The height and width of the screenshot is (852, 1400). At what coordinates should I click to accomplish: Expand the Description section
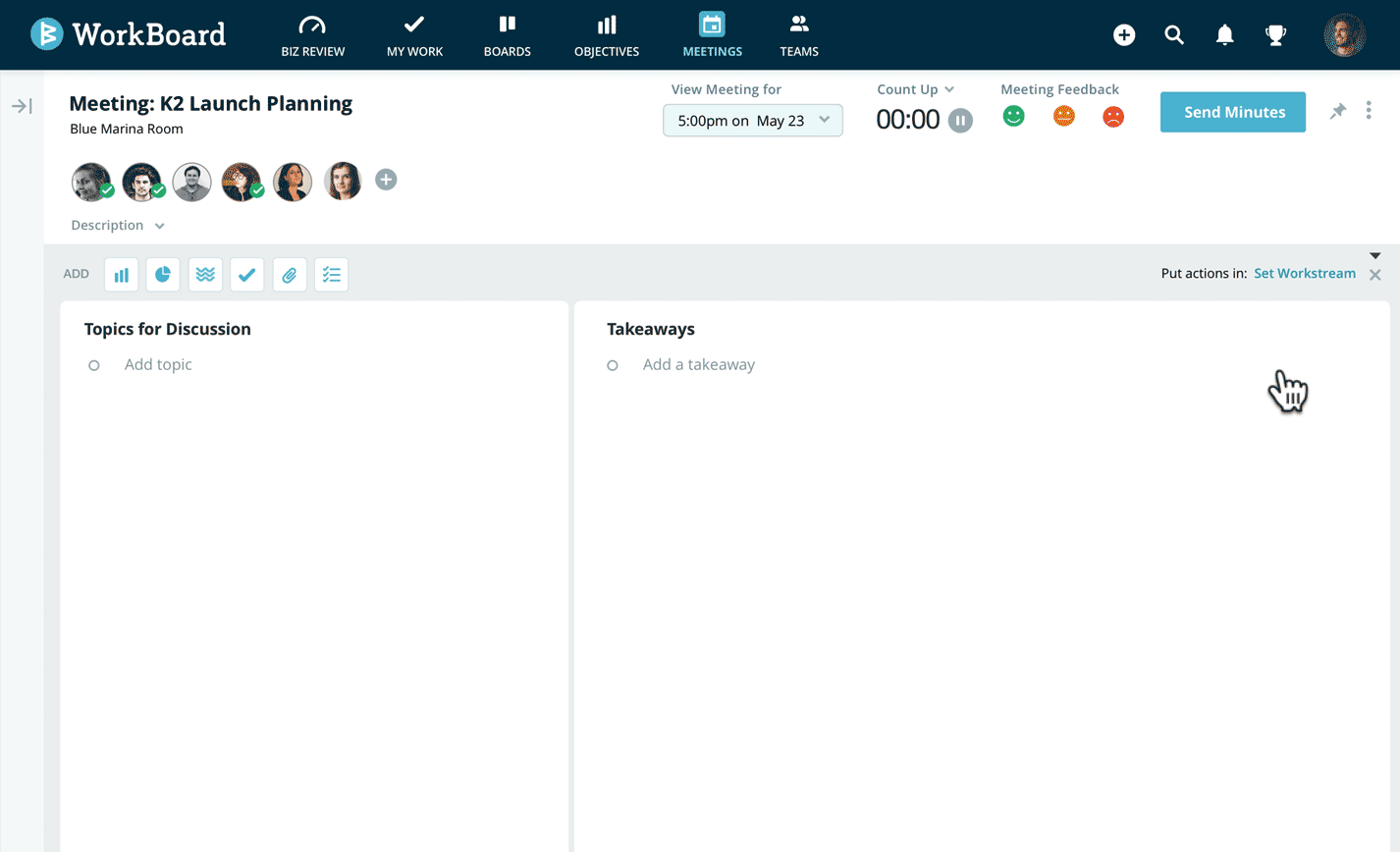click(x=118, y=226)
